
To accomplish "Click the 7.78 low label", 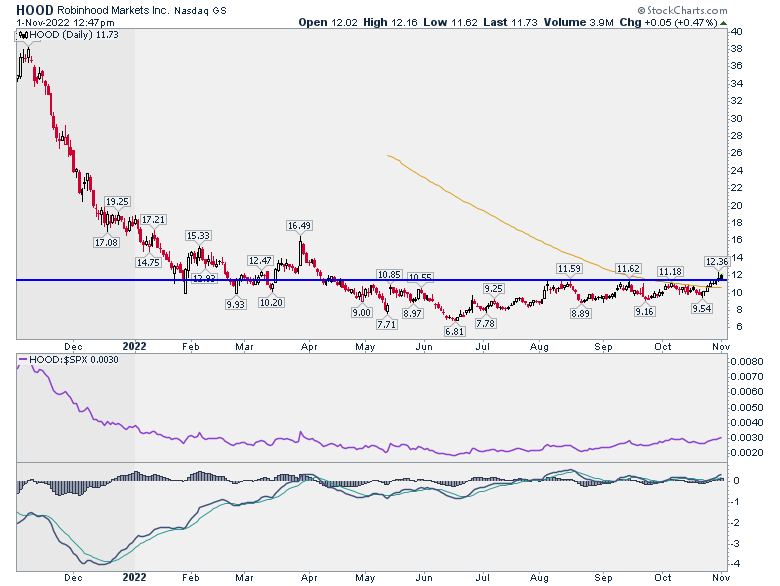I will click(485, 323).
